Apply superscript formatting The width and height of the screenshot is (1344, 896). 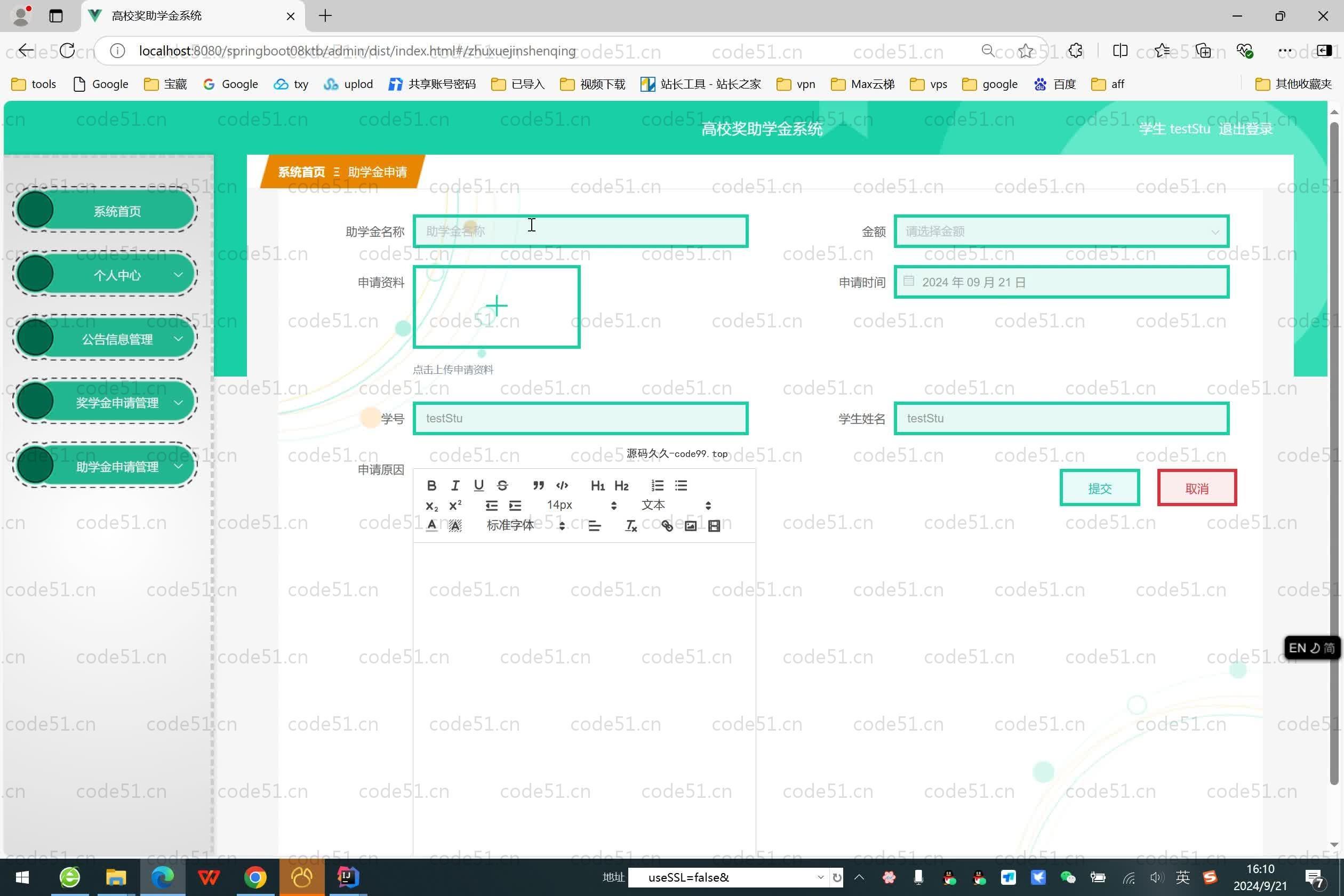point(455,506)
